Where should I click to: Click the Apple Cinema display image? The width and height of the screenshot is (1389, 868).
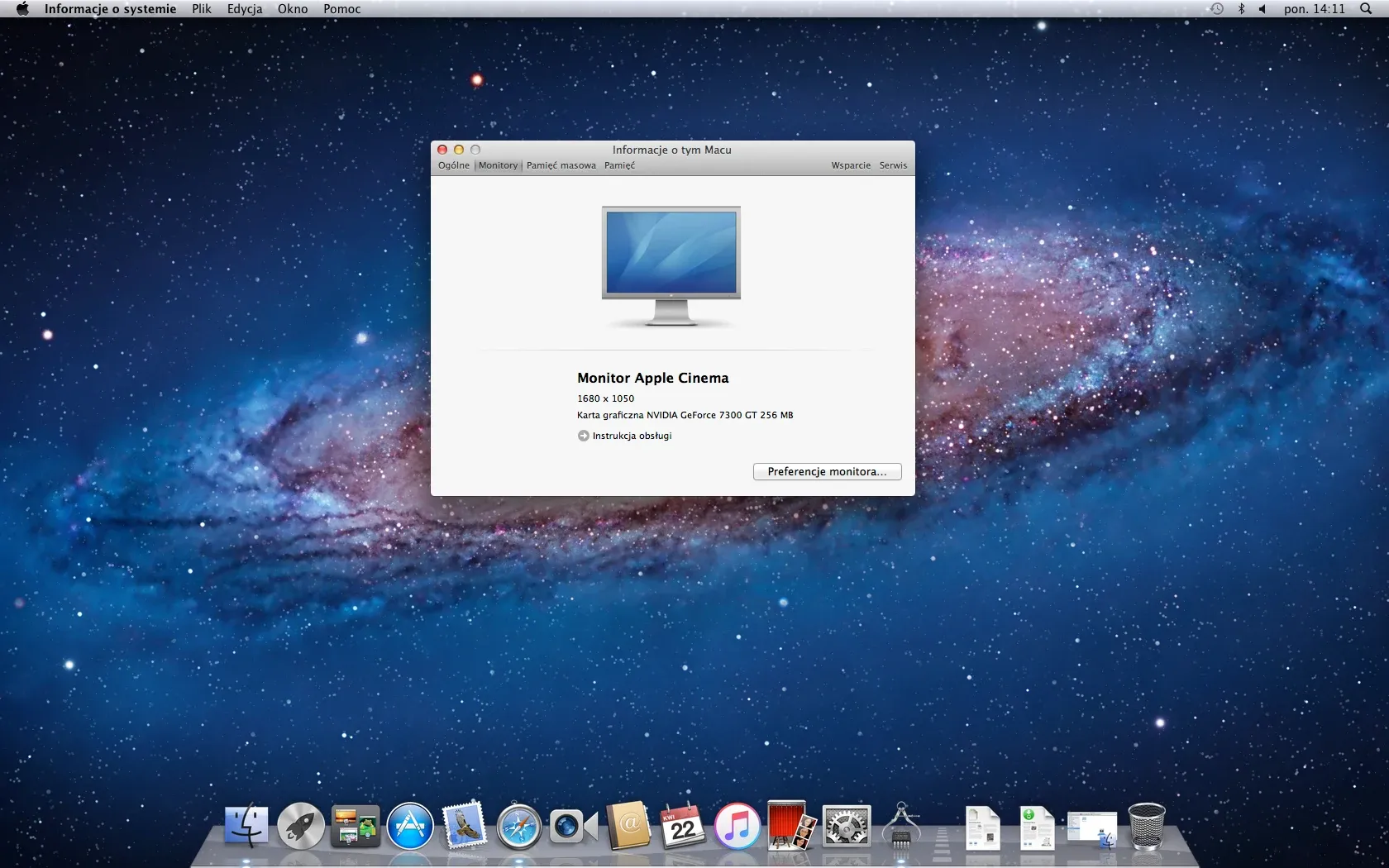[x=671, y=266]
